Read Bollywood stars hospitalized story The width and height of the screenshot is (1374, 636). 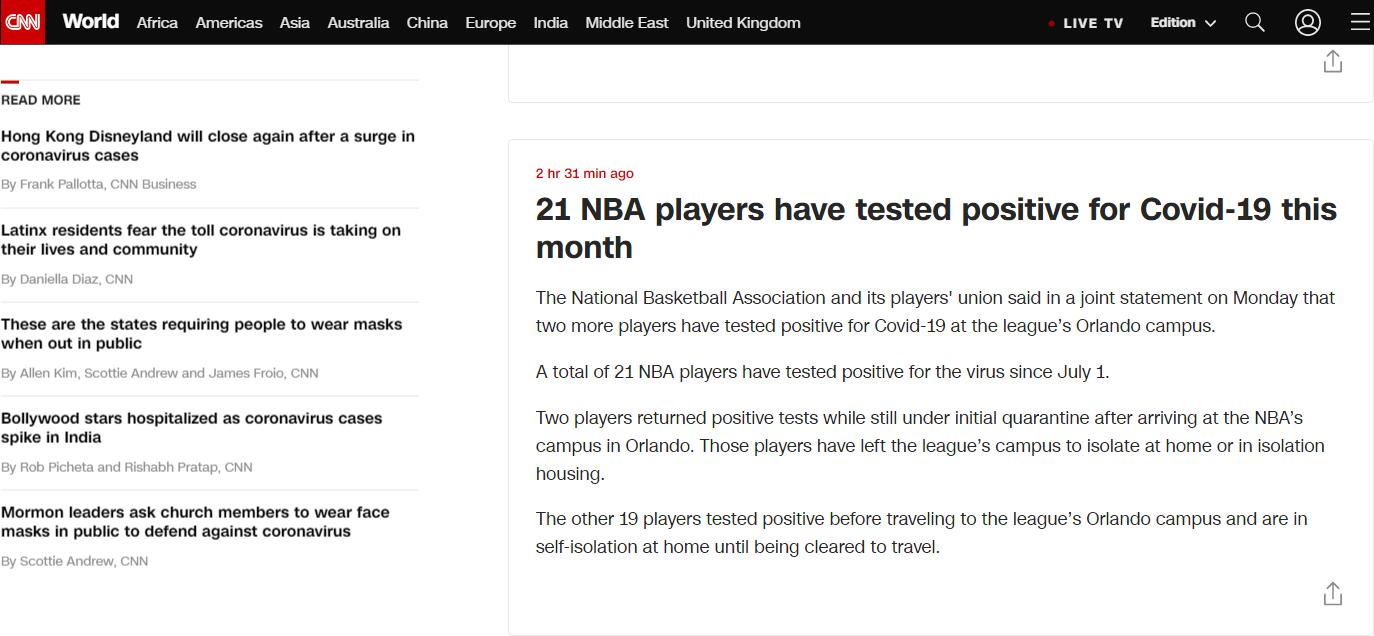tap(192, 428)
